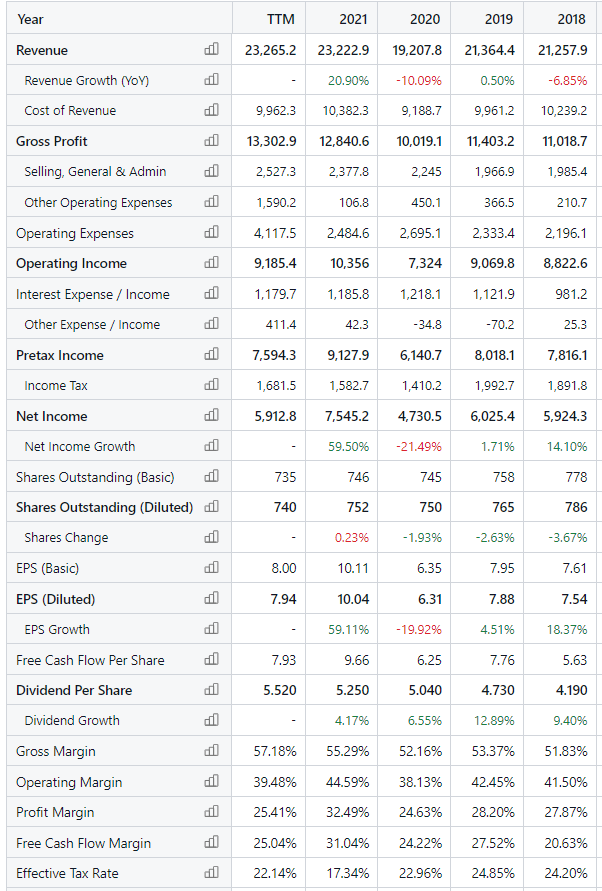The width and height of the screenshot is (602, 891).
Task: Click chart icon for Interest Expense / Income
Action: pos(211,293)
